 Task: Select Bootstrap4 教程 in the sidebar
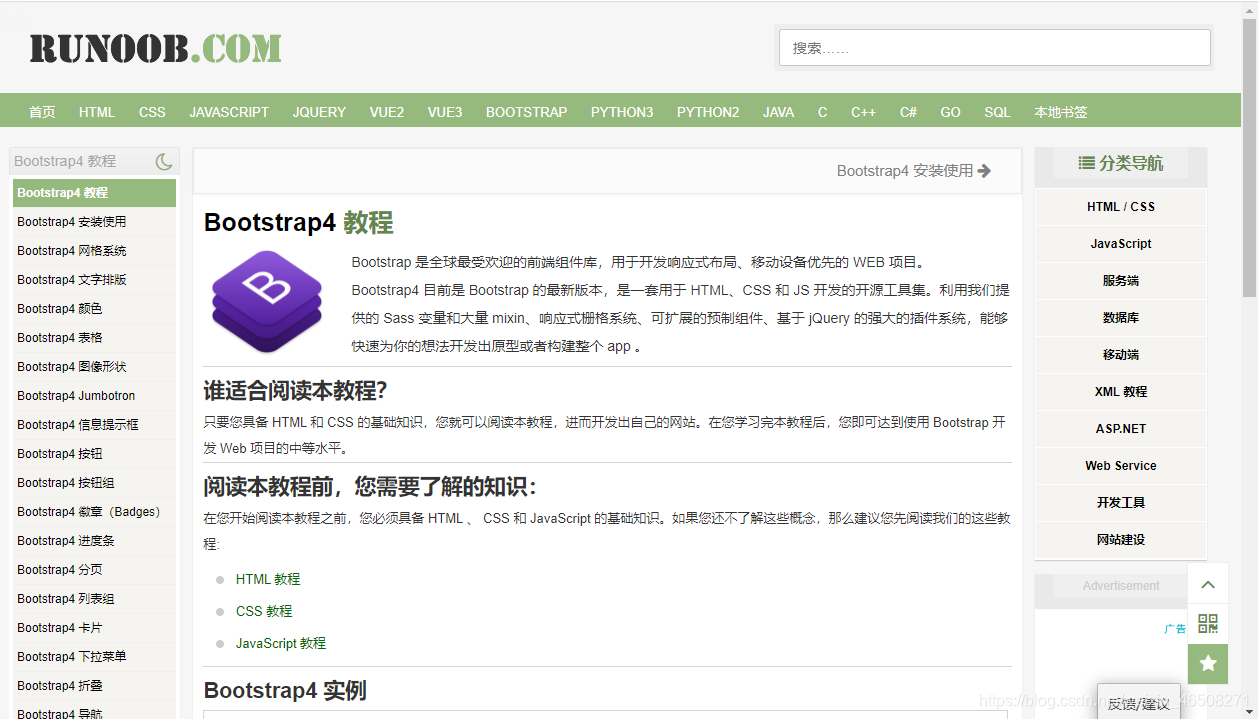point(94,193)
